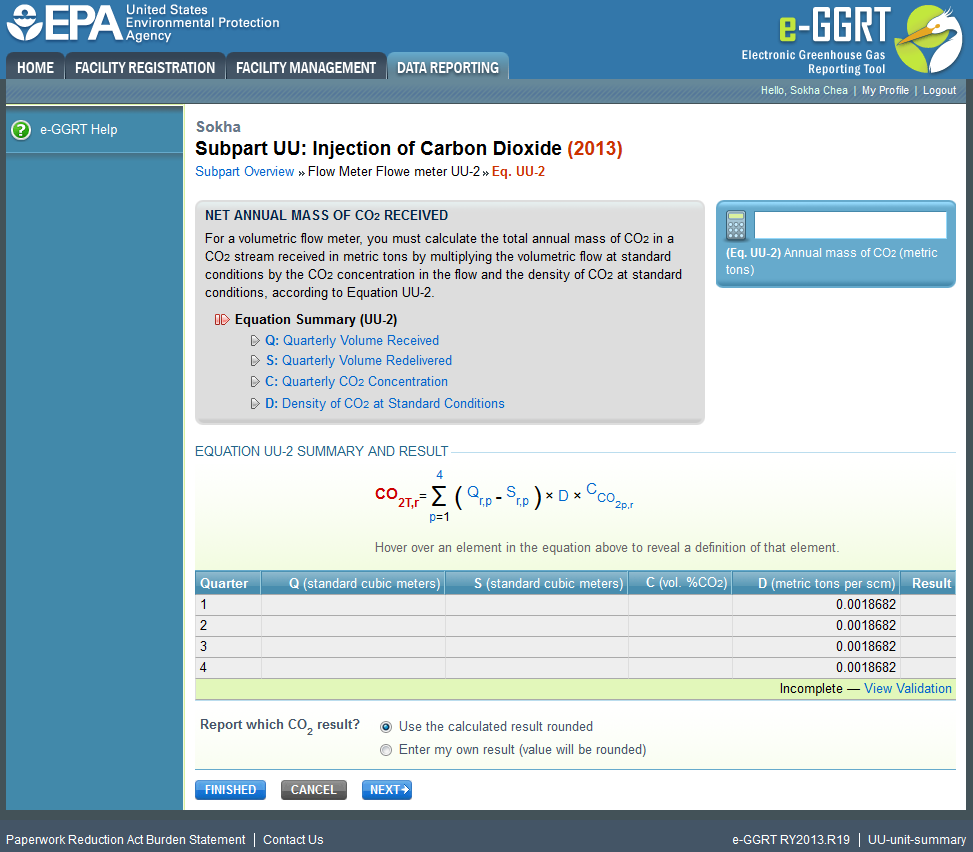Open Paperwork Reduction Act Burden Statement

click(x=125, y=840)
